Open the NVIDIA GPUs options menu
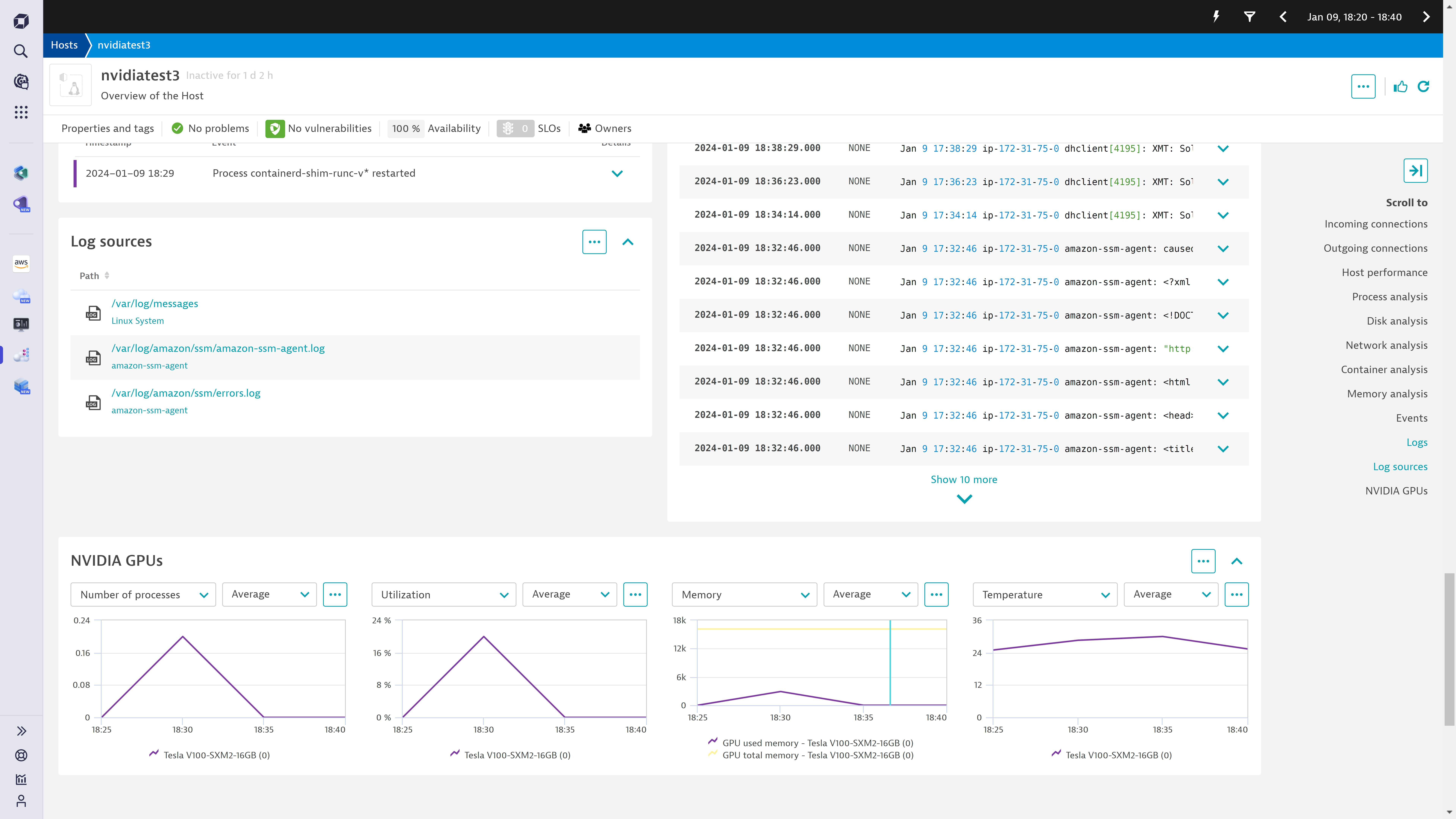Image resolution: width=1456 pixels, height=819 pixels. click(1203, 561)
